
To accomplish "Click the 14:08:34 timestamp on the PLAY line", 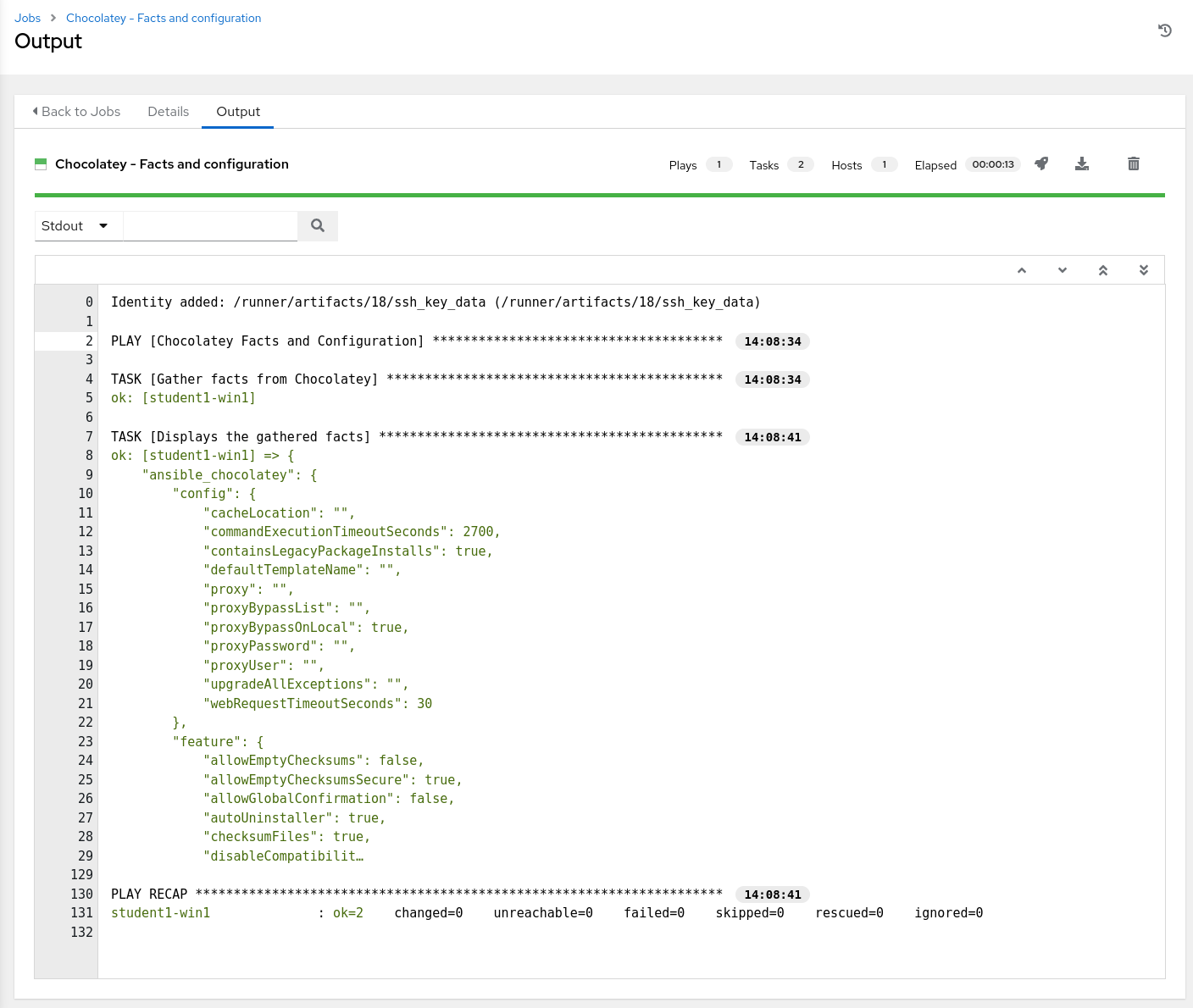I will tap(773, 341).
